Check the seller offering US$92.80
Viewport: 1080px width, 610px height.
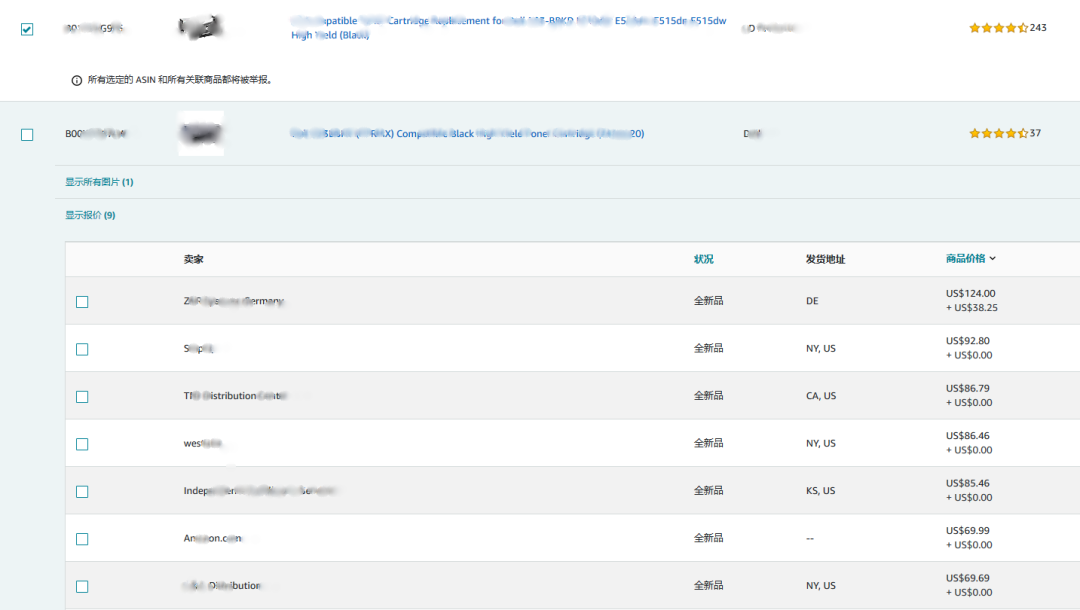click(82, 349)
